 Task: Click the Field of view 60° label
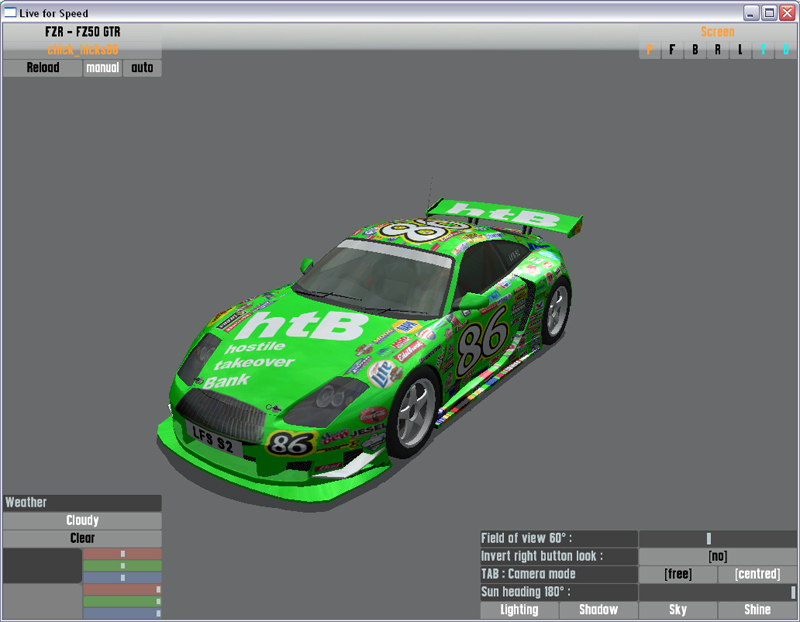point(559,538)
